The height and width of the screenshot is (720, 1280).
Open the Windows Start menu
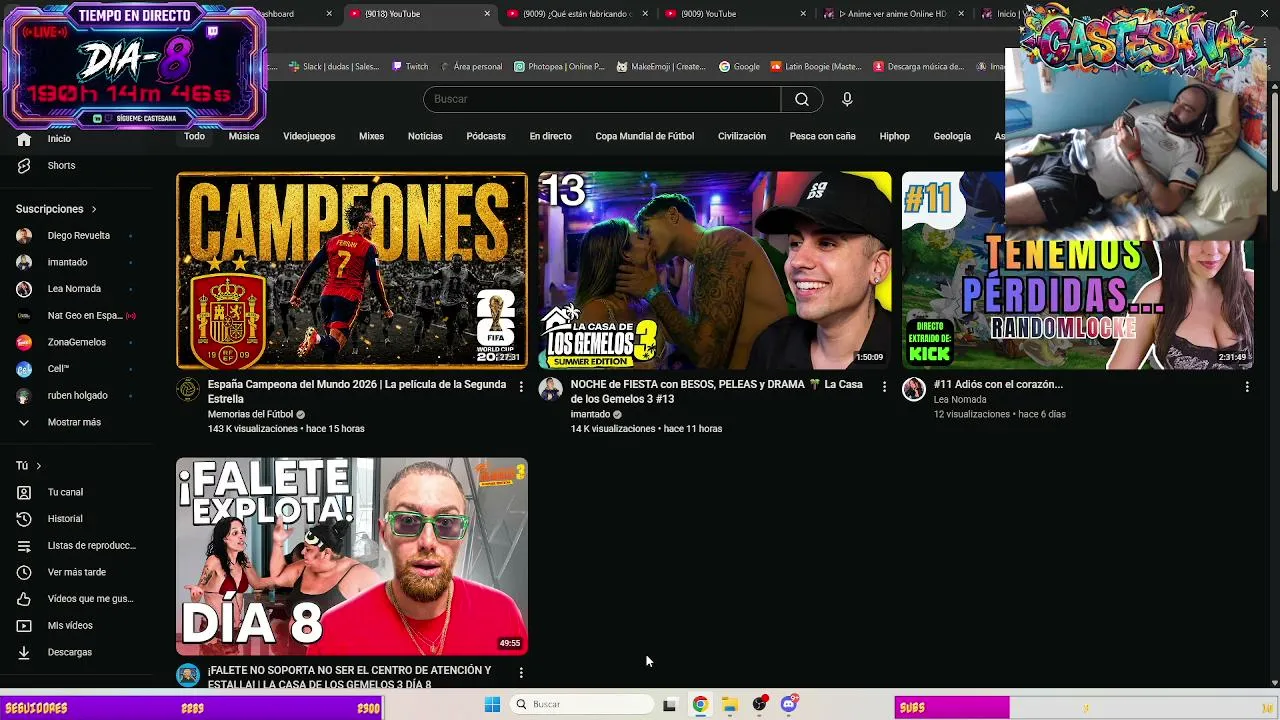point(492,705)
